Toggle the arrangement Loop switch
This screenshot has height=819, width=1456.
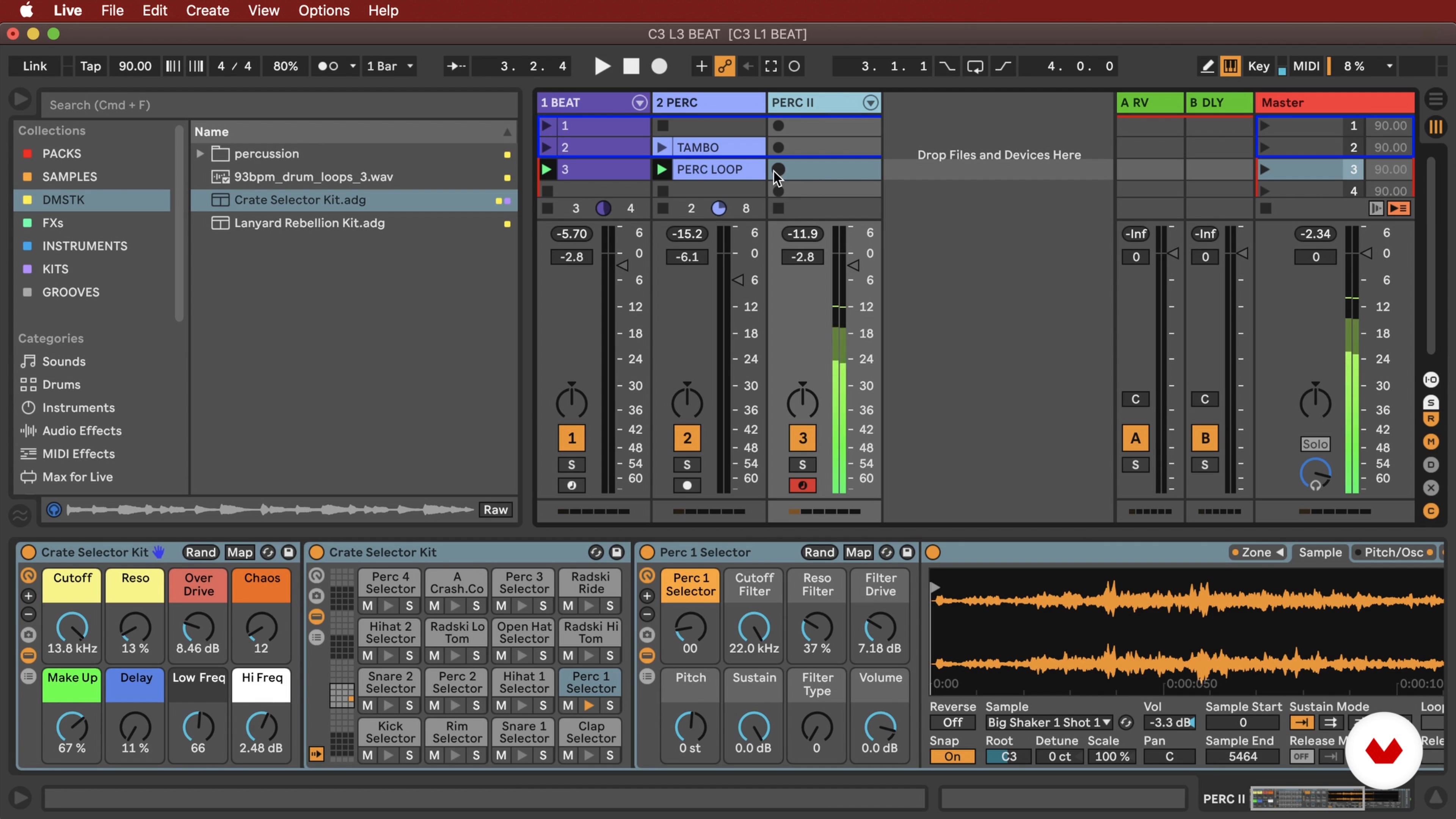point(975,66)
